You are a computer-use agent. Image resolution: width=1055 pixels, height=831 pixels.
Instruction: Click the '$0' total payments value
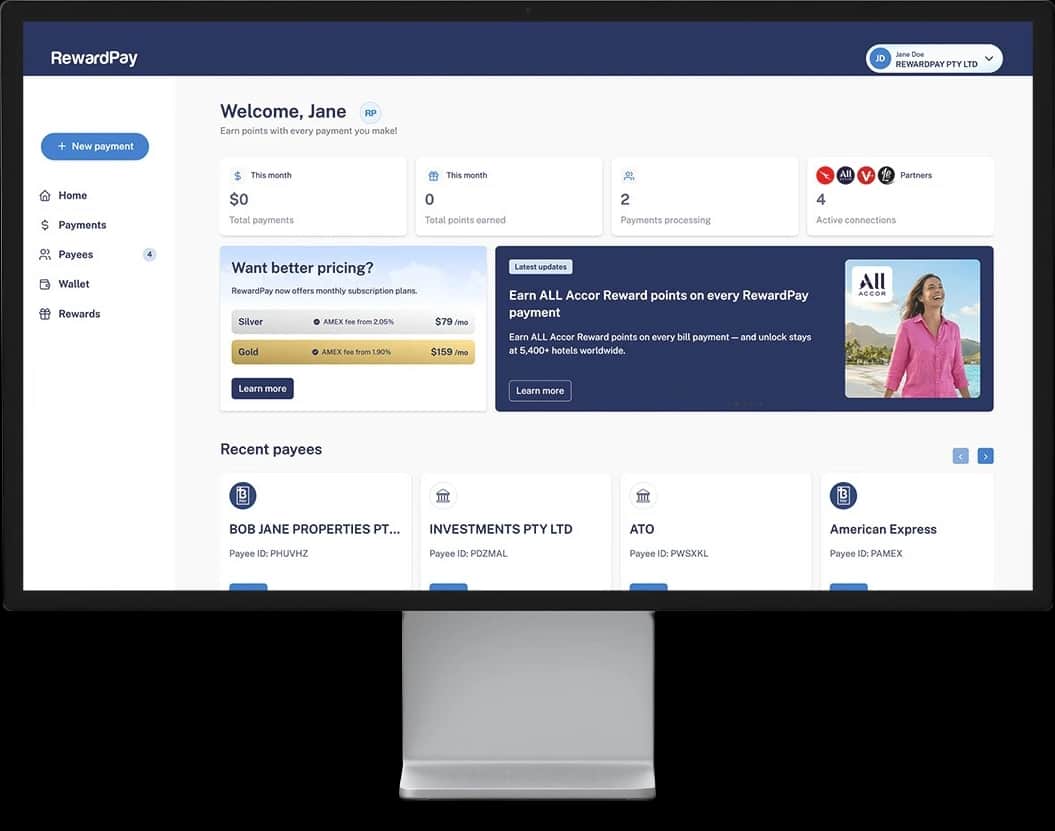tap(239, 199)
